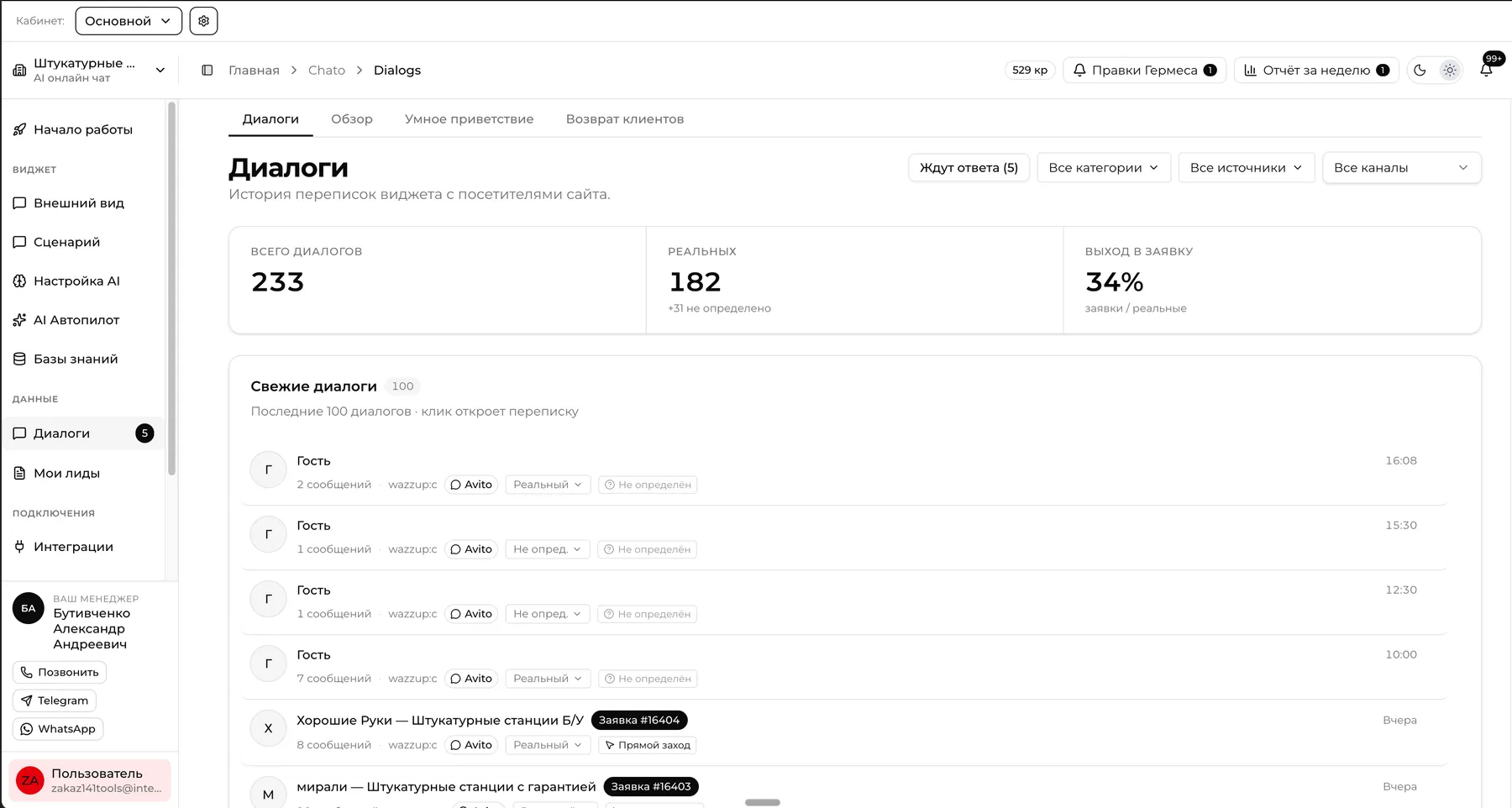Switch to the Обзор tab

(x=352, y=119)
